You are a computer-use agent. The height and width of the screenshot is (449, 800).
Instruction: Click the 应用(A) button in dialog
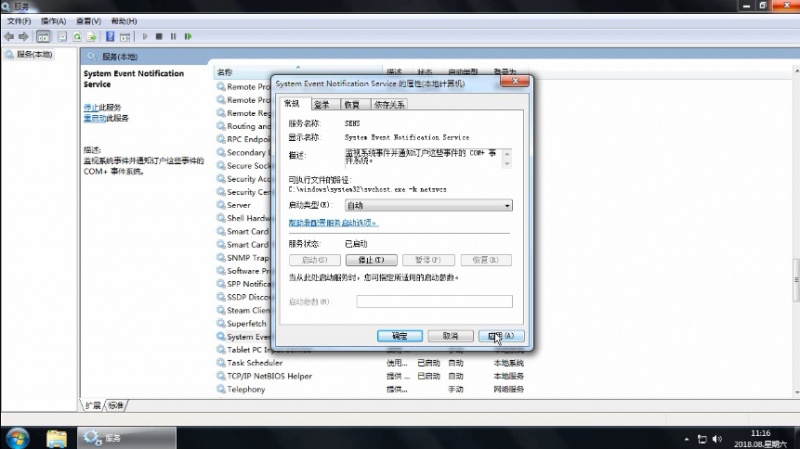click(501, 336)
